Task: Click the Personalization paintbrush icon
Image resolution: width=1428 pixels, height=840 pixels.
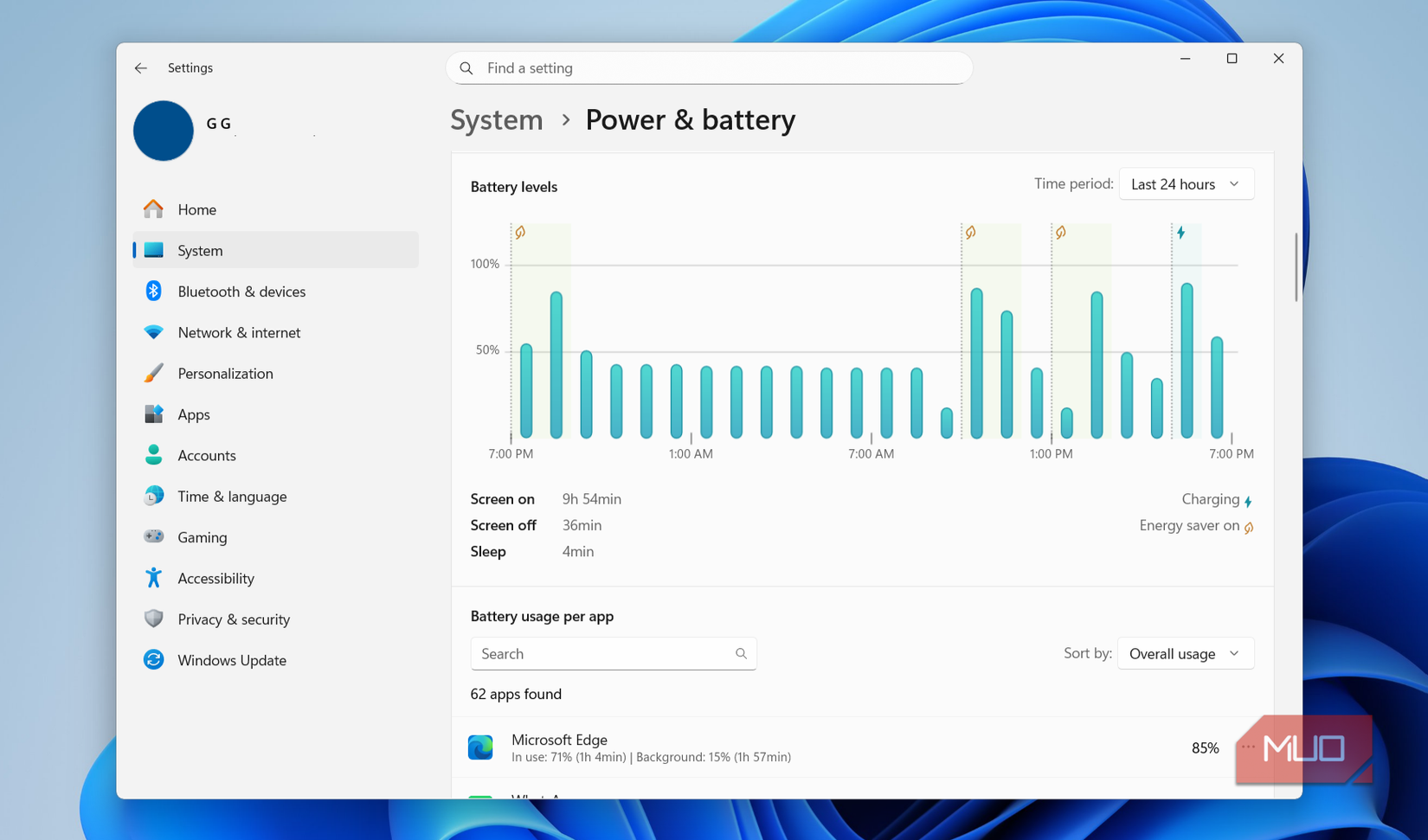Action: pyautogui.click(x=153, y=373)
